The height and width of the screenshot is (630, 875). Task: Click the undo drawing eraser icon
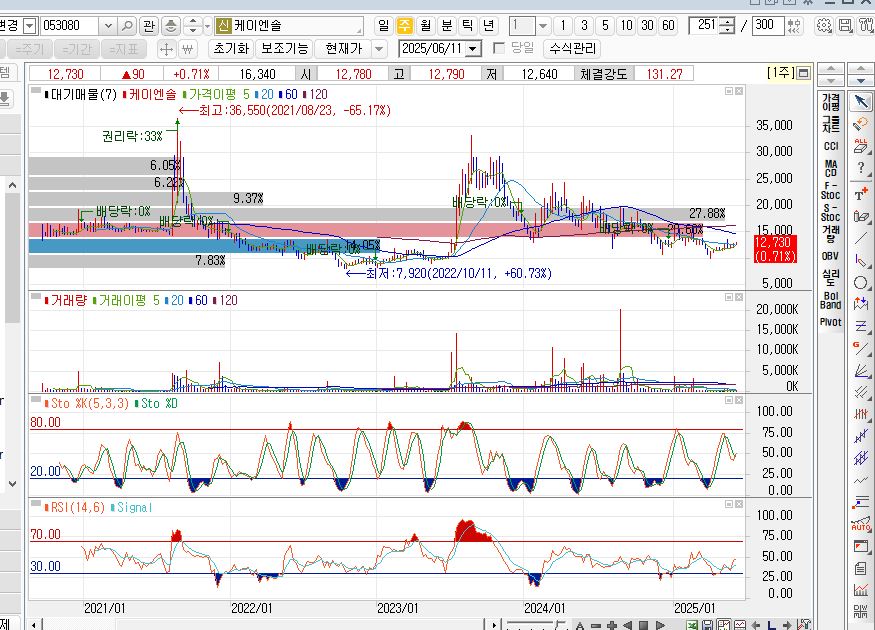click(x=861, y=123)
